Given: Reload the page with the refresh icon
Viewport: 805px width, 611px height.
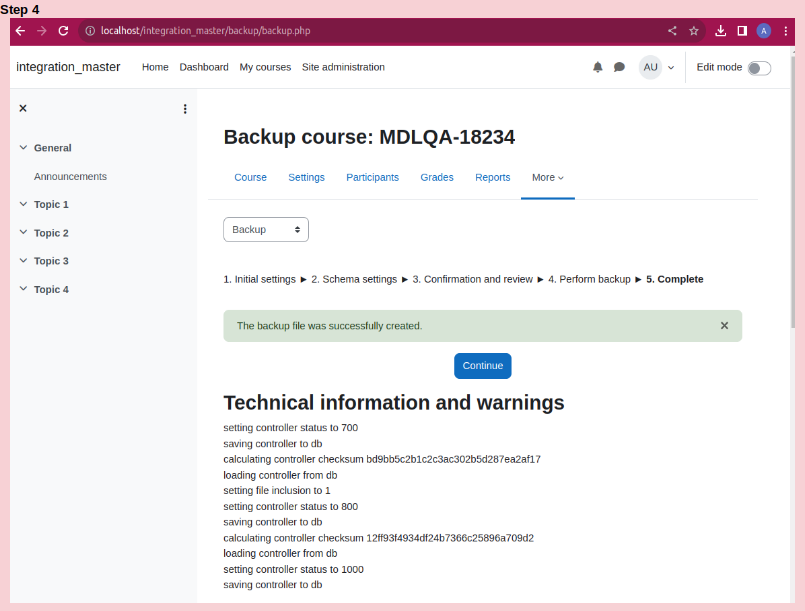Looking at the screenshot, I should coord(63,31).
